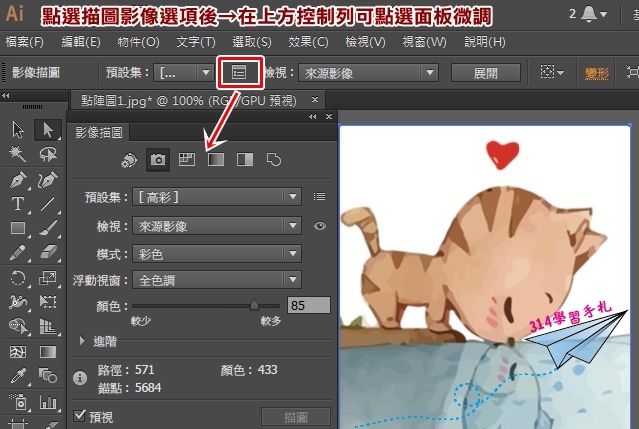Select the Free Transform tool
Screen dimensions: 639x429
coord(48,302)
